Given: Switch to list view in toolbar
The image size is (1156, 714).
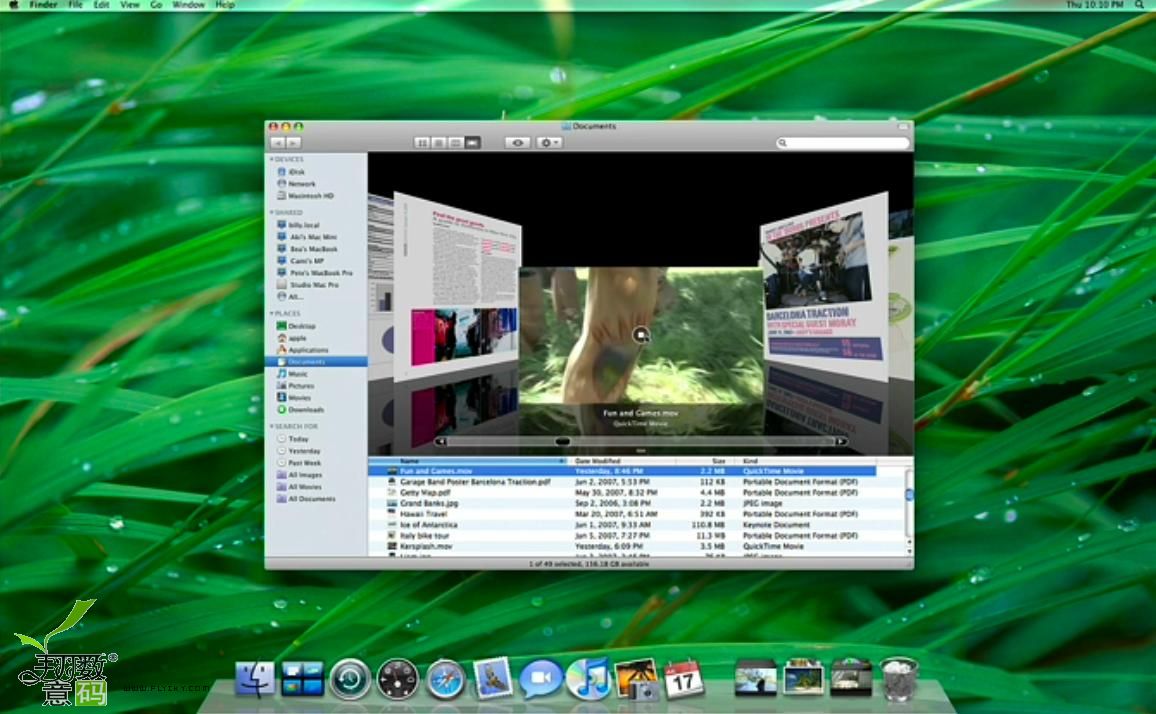Looking at the screenshot, I should pyautogui.click(x=438, y=143).
